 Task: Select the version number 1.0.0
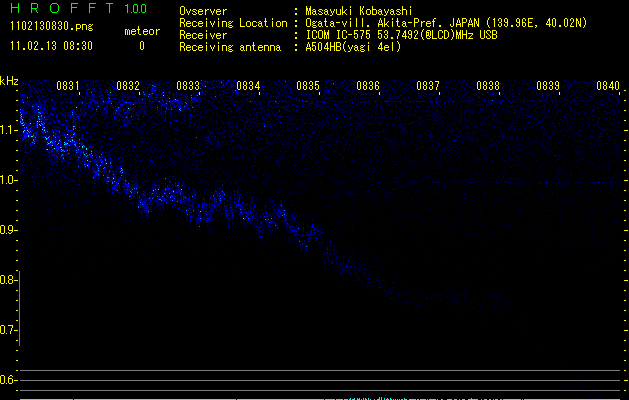(x=136, y=8)
